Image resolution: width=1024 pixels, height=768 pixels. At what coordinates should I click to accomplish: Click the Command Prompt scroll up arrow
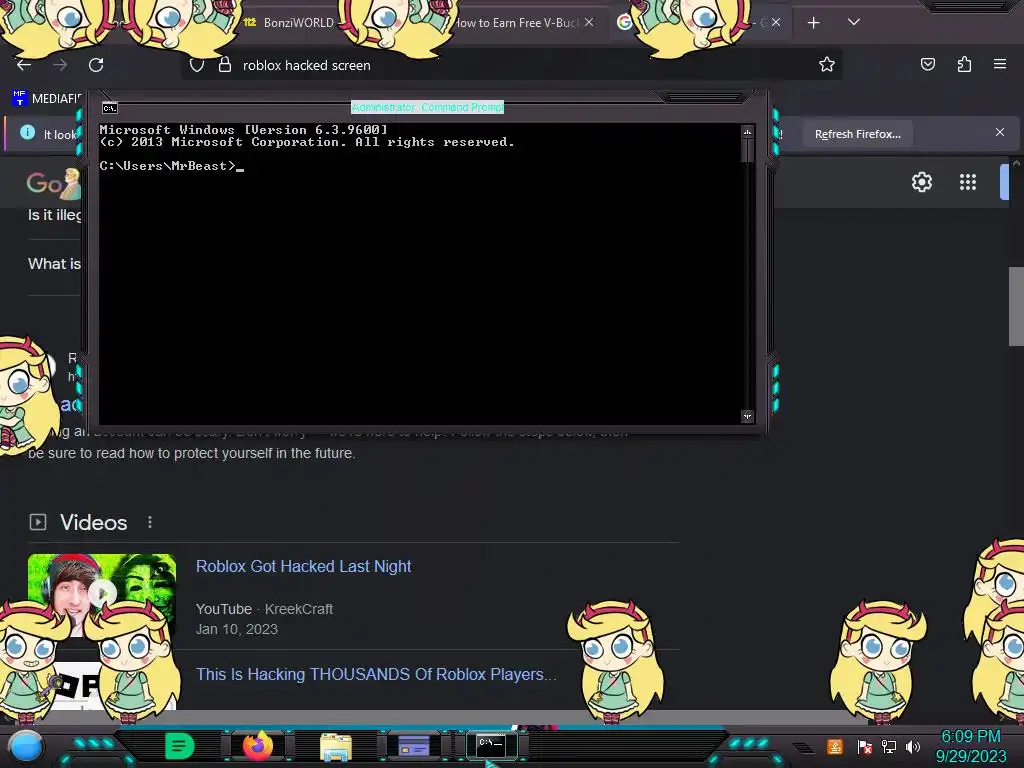[x=747, y=132]
